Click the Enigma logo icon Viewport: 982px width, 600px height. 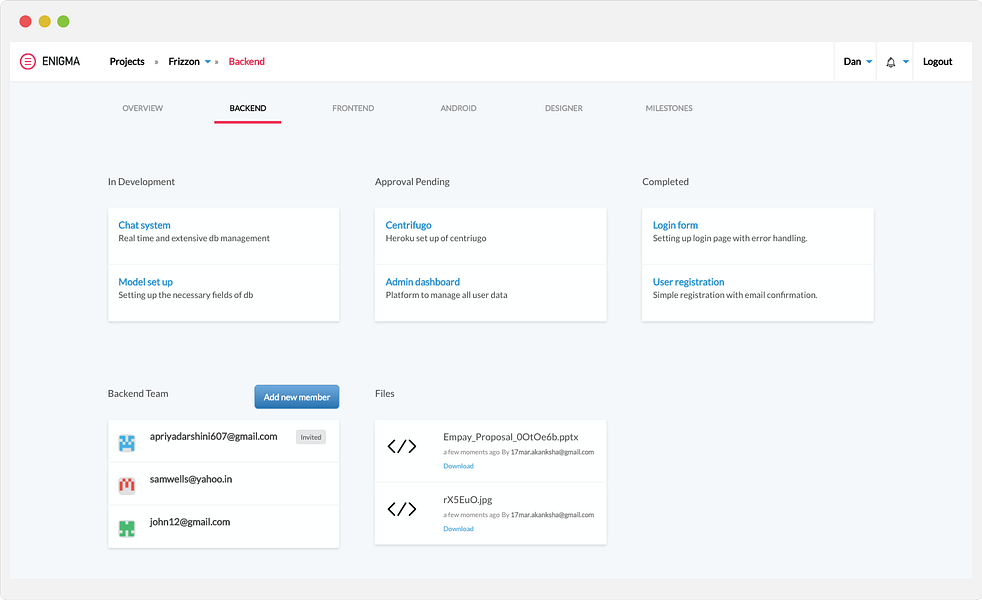[28, 61]
